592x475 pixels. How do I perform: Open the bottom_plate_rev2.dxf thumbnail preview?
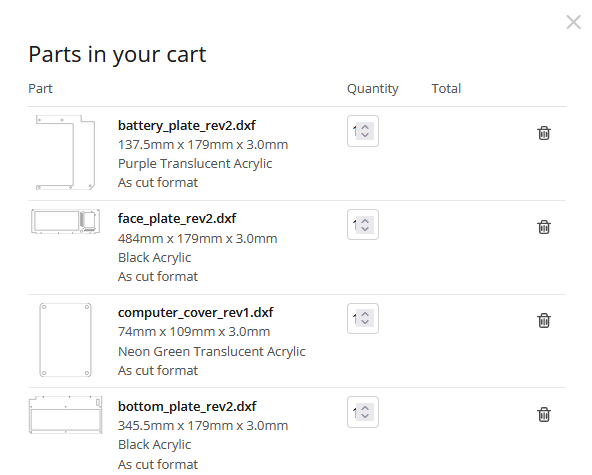[x=65, y=415]
